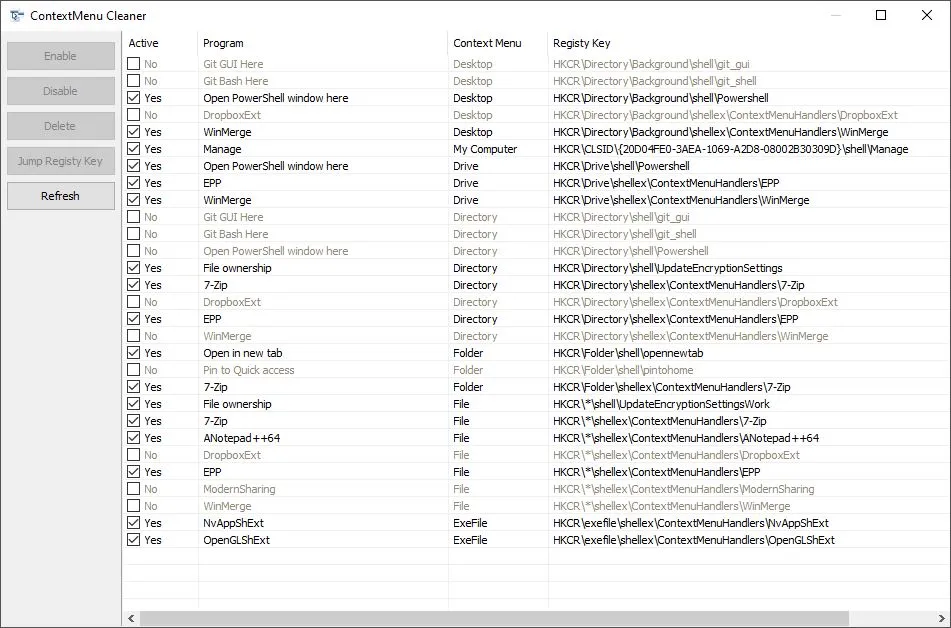
Task: Select the 'ModernSharing' program entry
Action: (x=239, y=488)
